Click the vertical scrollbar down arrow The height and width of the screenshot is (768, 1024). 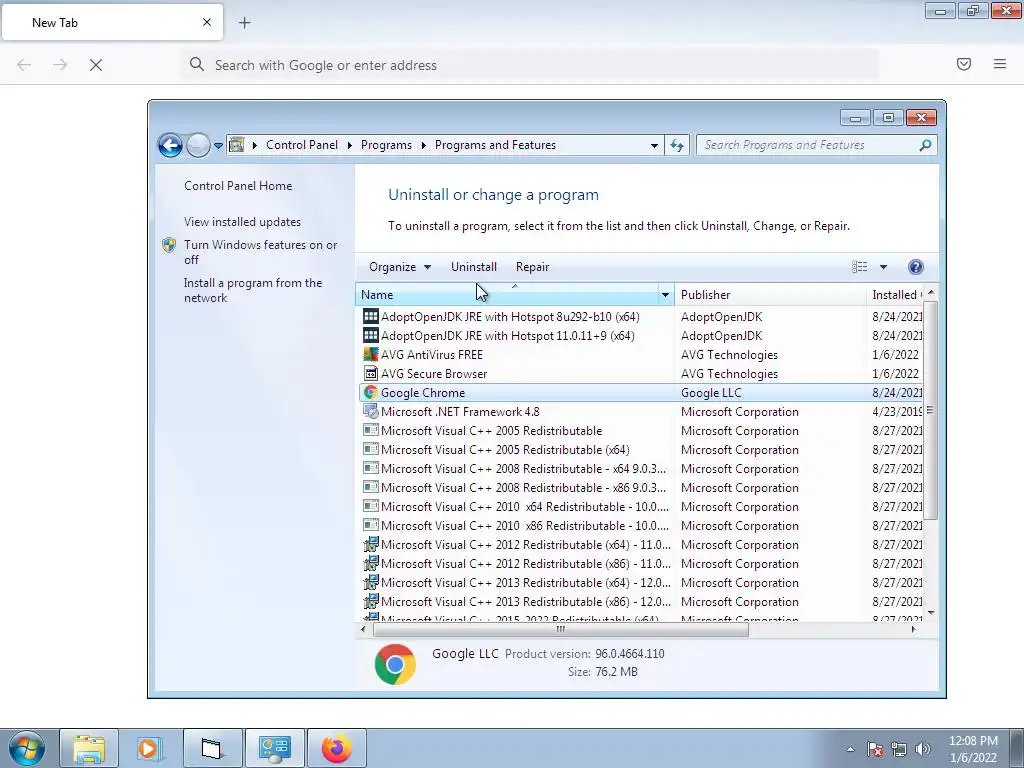pos(931,613)
